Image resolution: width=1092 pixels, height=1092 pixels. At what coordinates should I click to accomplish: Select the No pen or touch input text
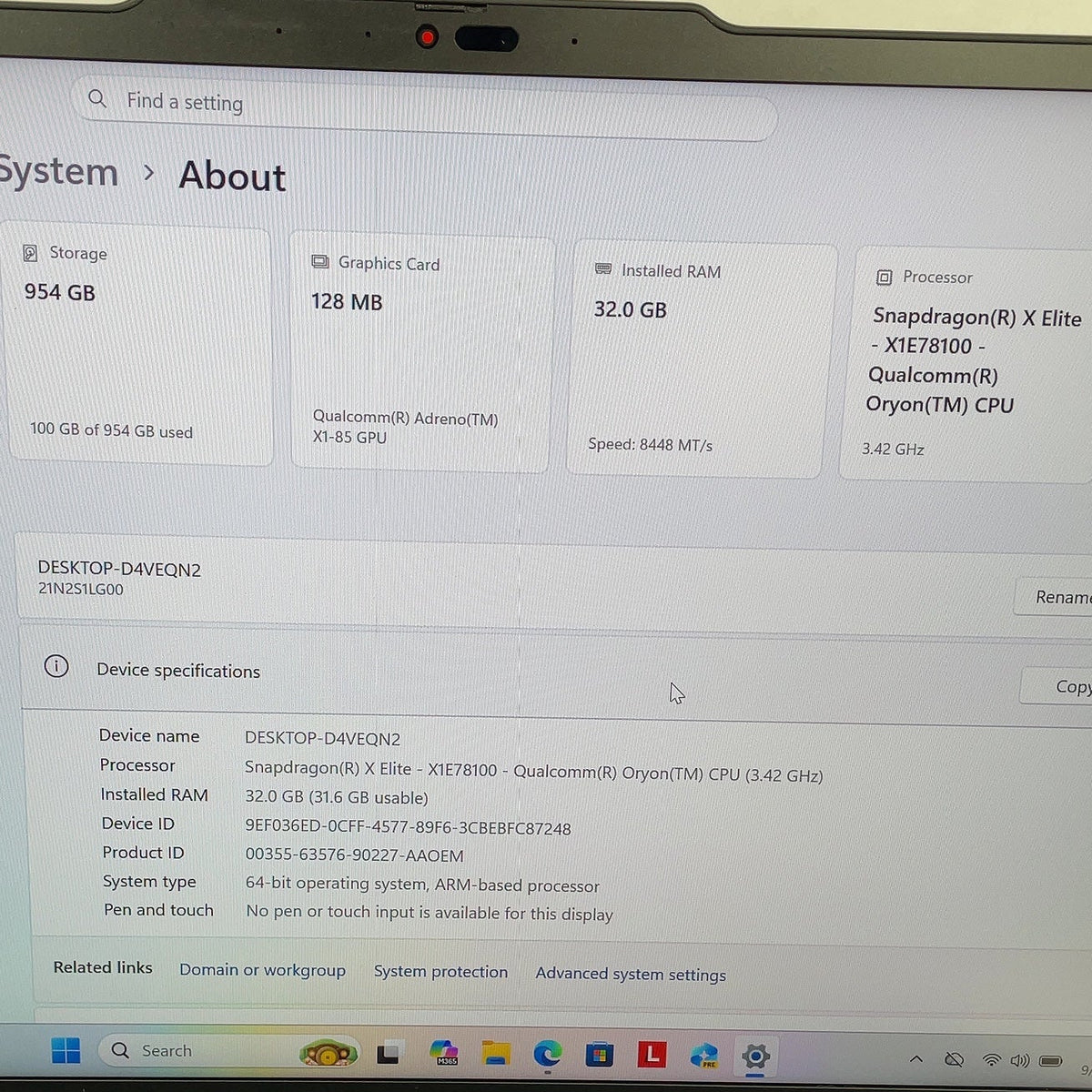(x=430, y=913)
